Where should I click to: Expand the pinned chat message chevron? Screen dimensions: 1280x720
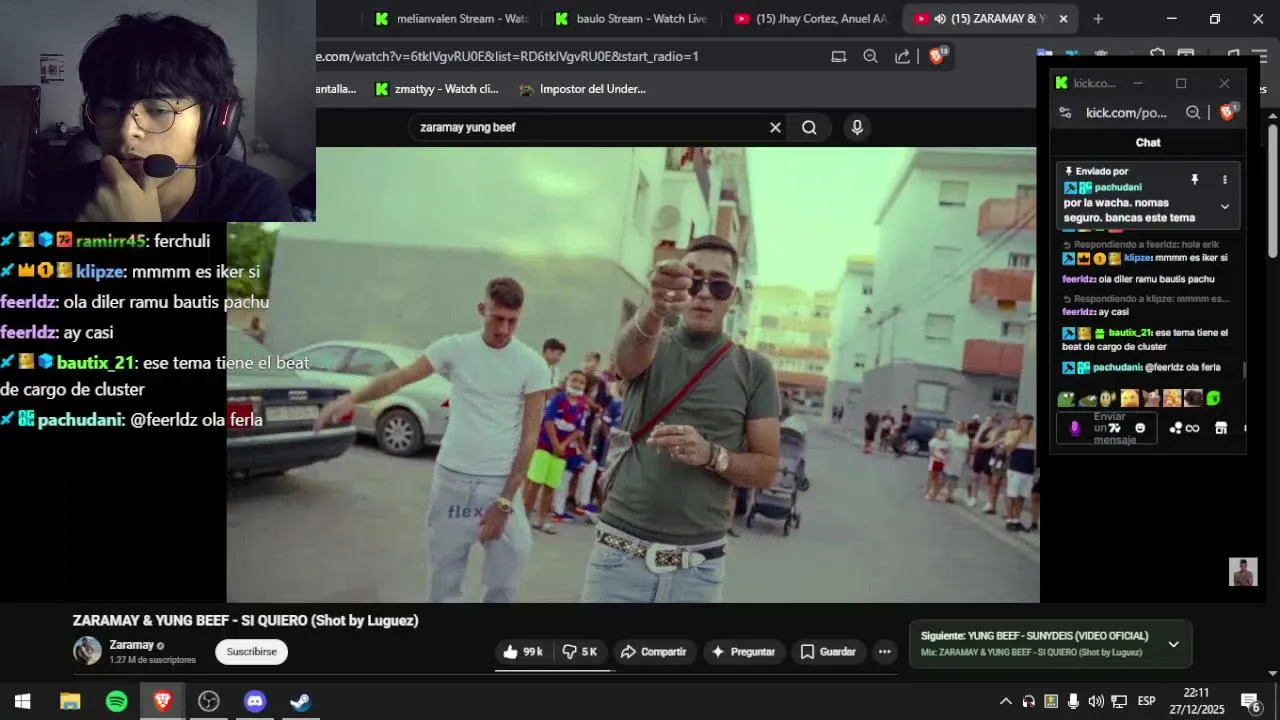click(1225, 207)
